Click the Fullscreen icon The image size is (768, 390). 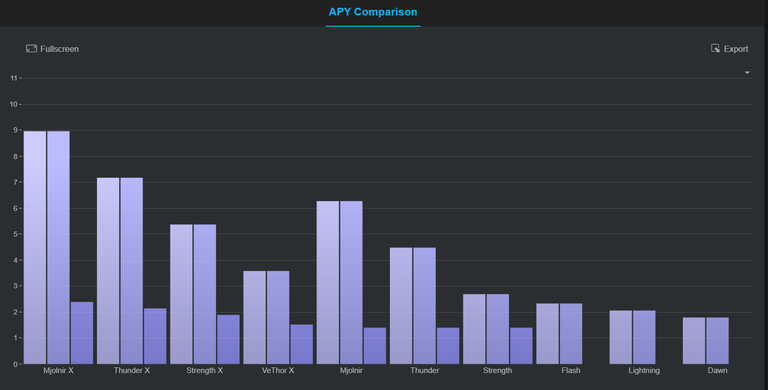tap(31, 49)
